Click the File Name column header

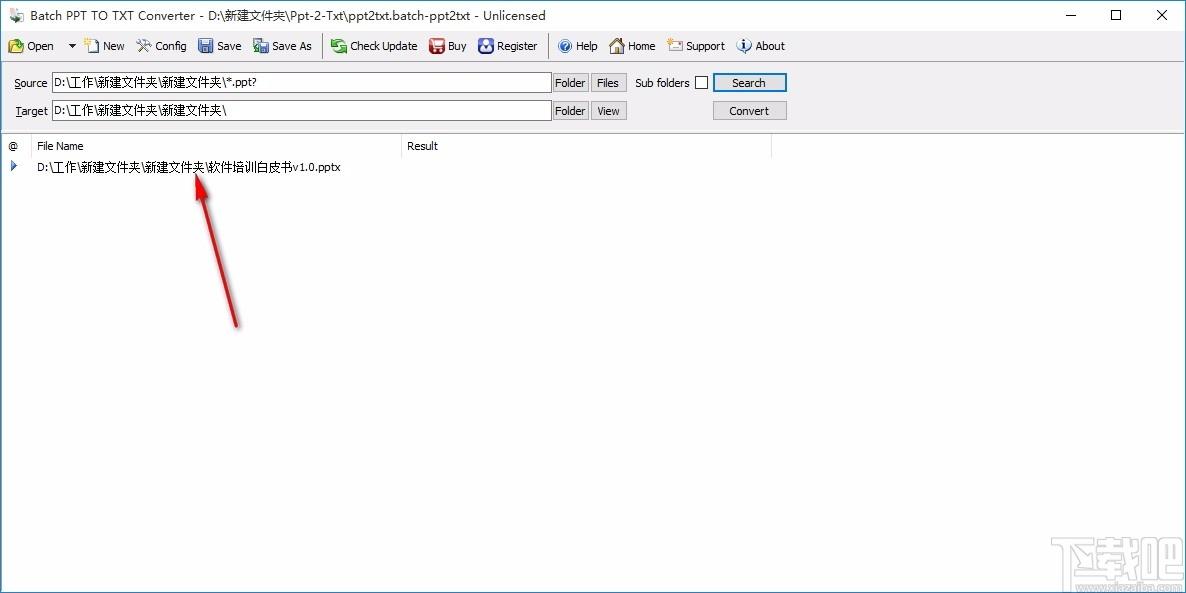click(x=216, y=146)
